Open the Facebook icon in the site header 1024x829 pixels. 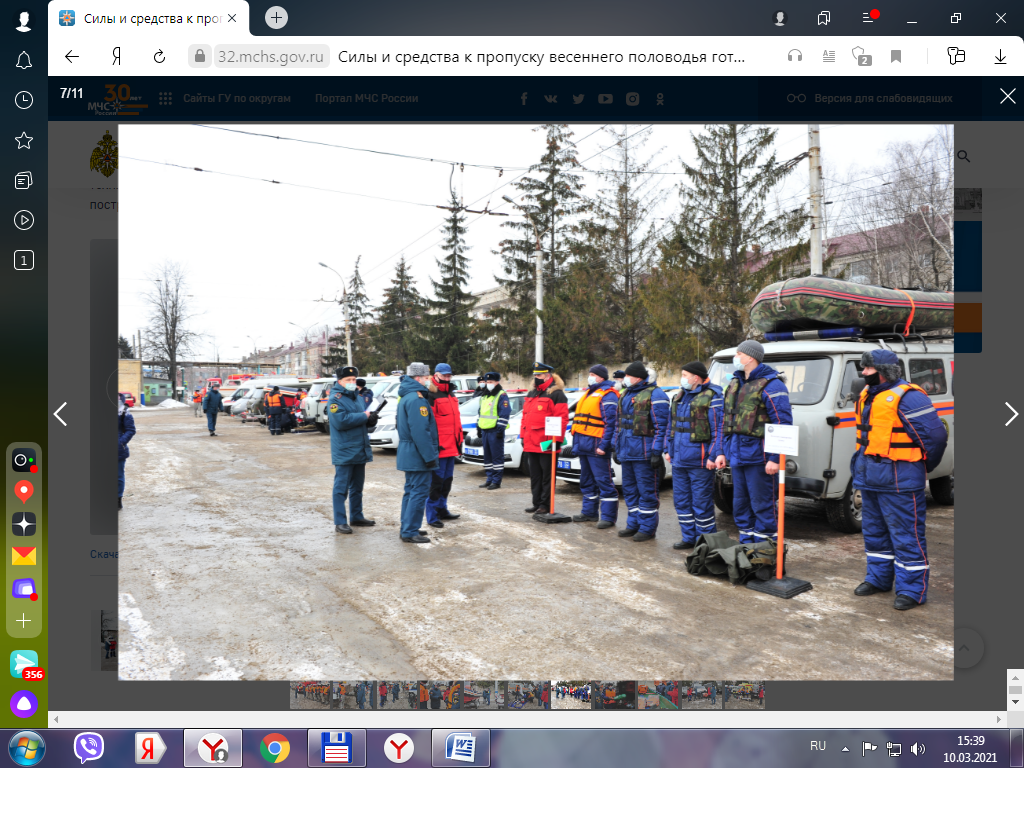[x=524, y=99]
